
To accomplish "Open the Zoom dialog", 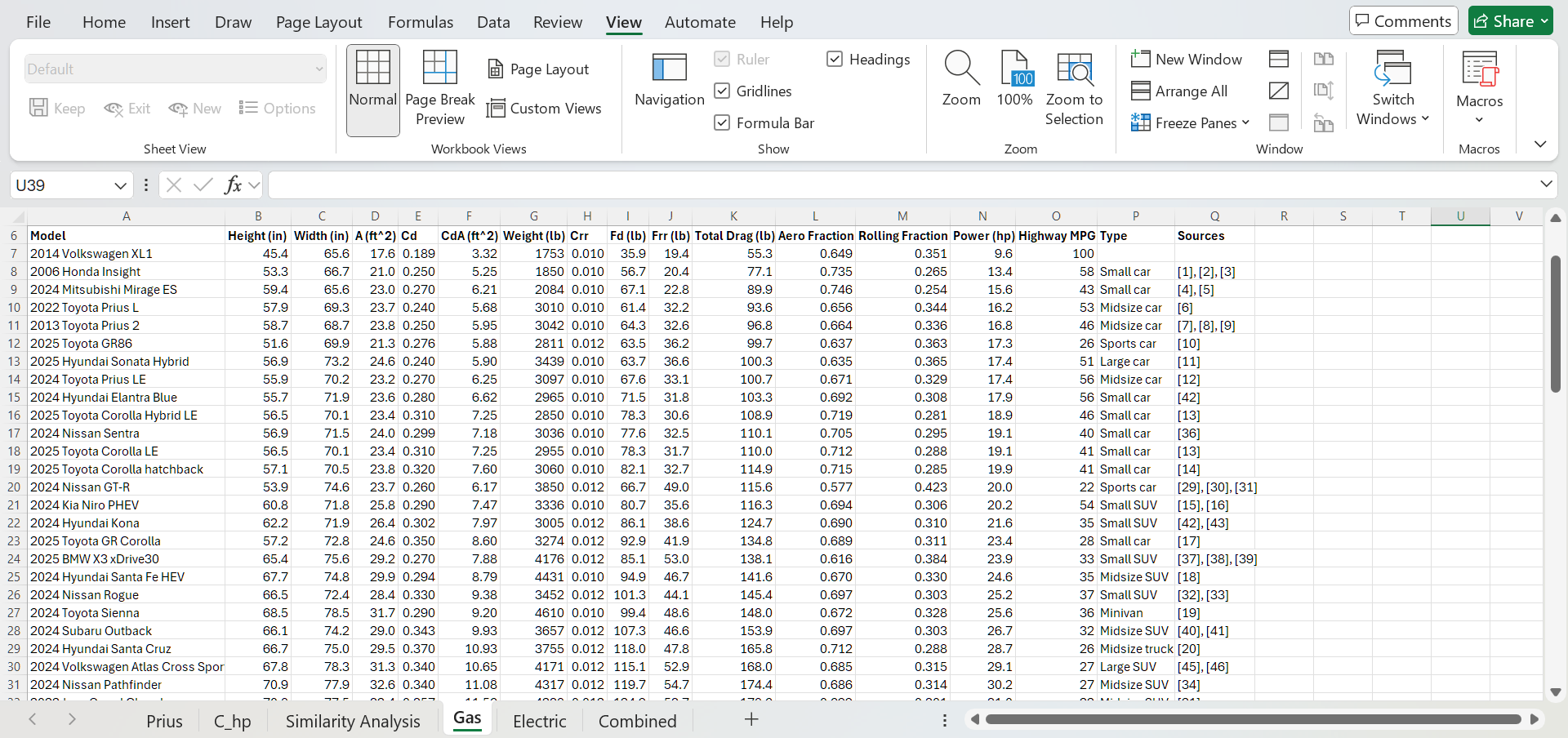I will point(961,79).
